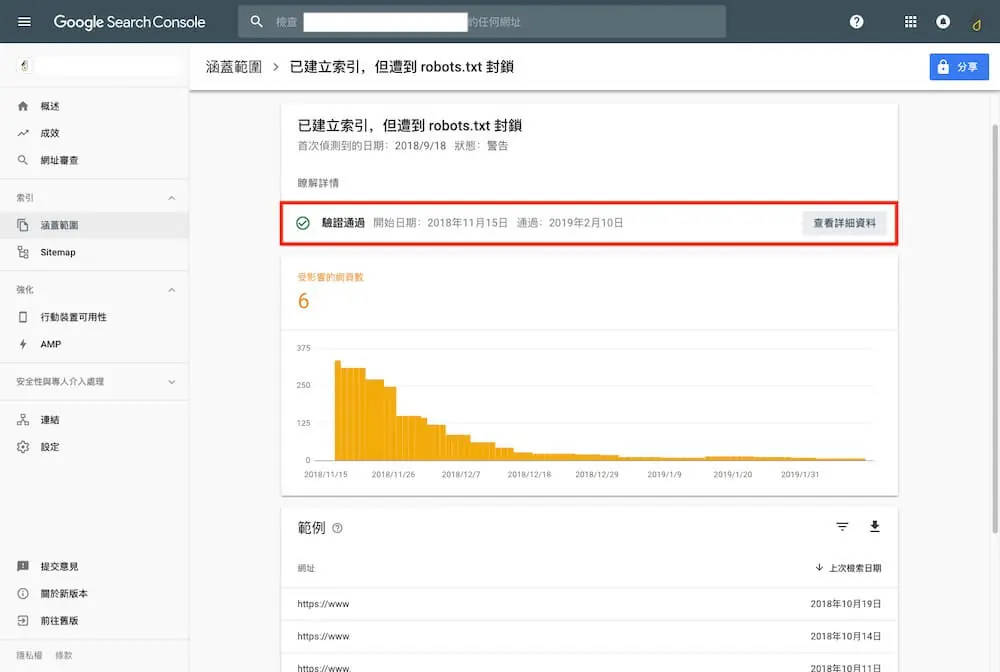
Task: Open 設定 settings
Action: tap(94, 447)
